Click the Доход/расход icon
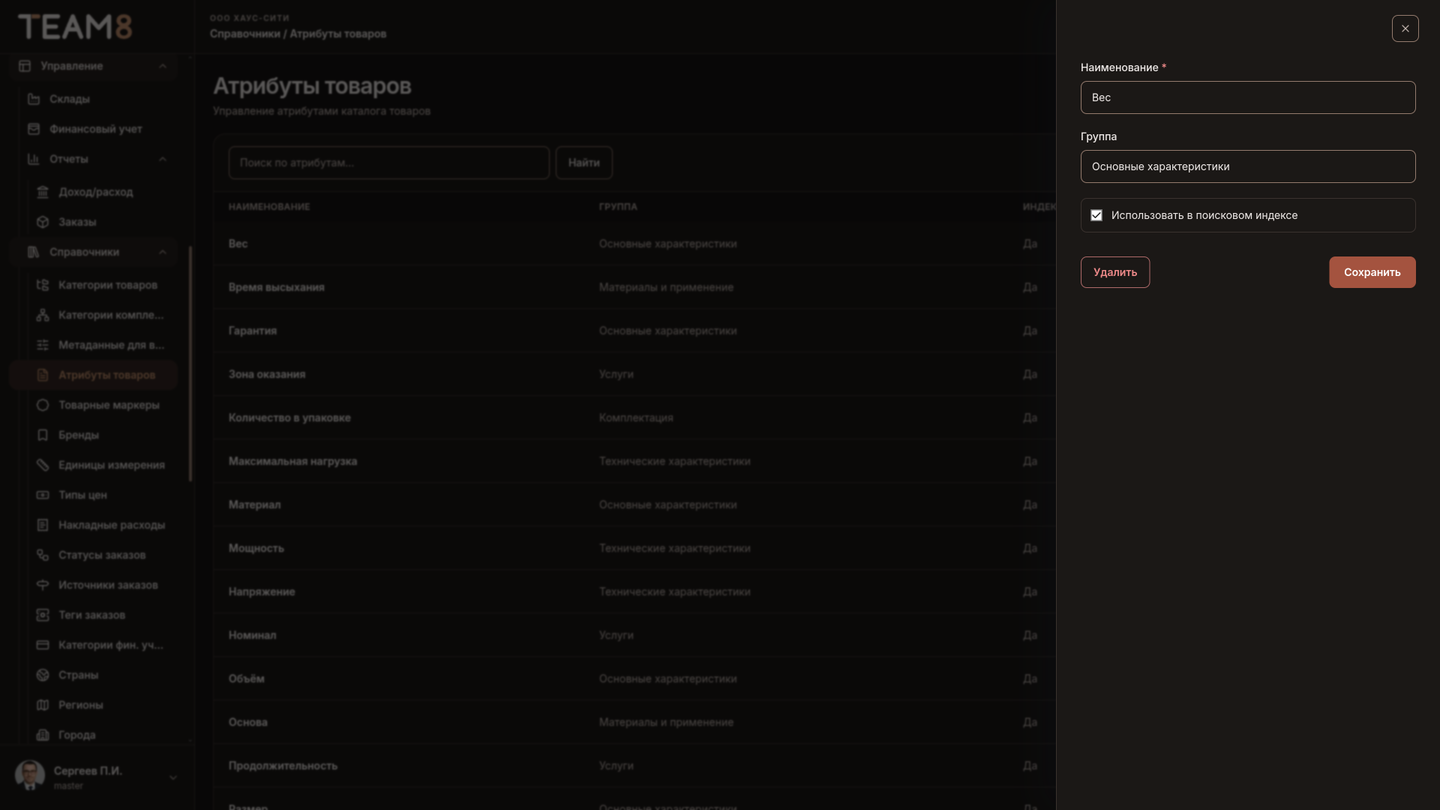Viewport: 1440px width, 810px height. pyautogui.click(x=42, y=192)
